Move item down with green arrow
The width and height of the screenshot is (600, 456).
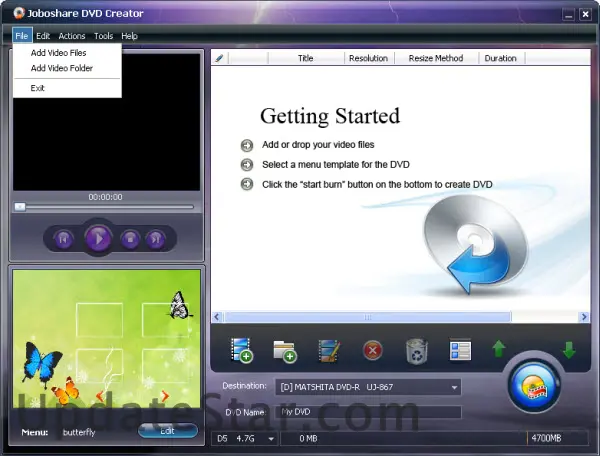[569, 350]
